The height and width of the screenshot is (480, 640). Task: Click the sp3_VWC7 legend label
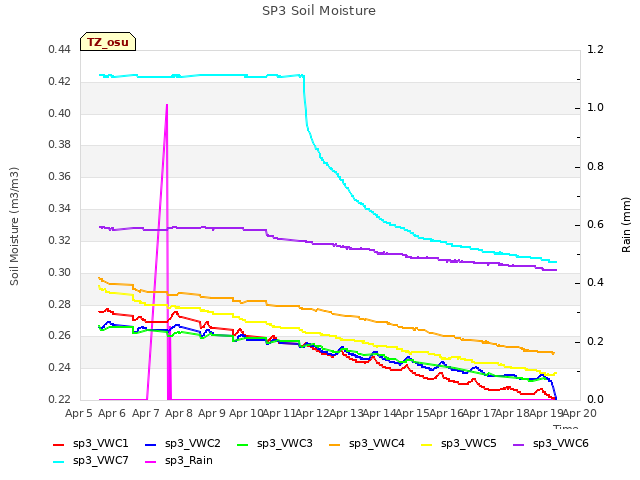pyautogui.click(x=100, y=461)
